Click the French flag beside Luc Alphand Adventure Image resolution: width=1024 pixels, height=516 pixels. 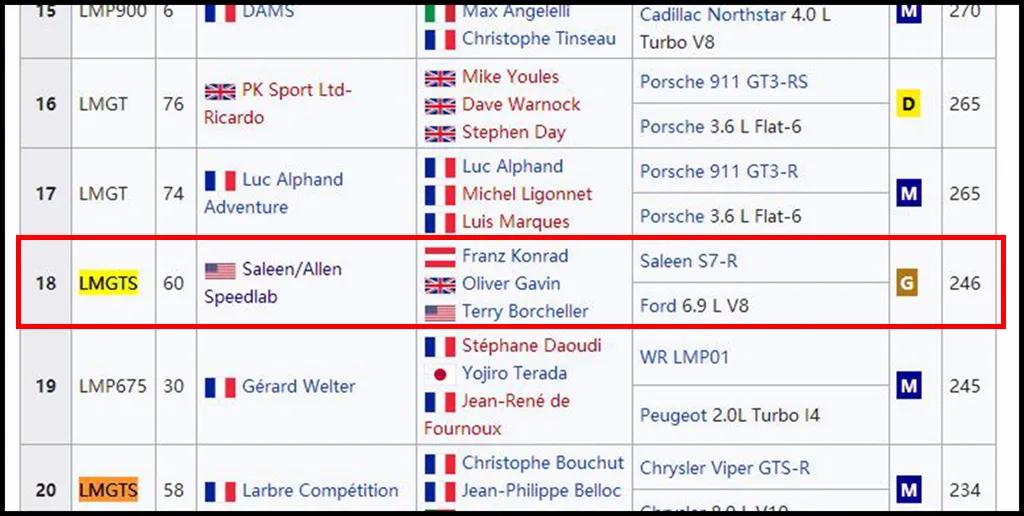coord(220,181)
